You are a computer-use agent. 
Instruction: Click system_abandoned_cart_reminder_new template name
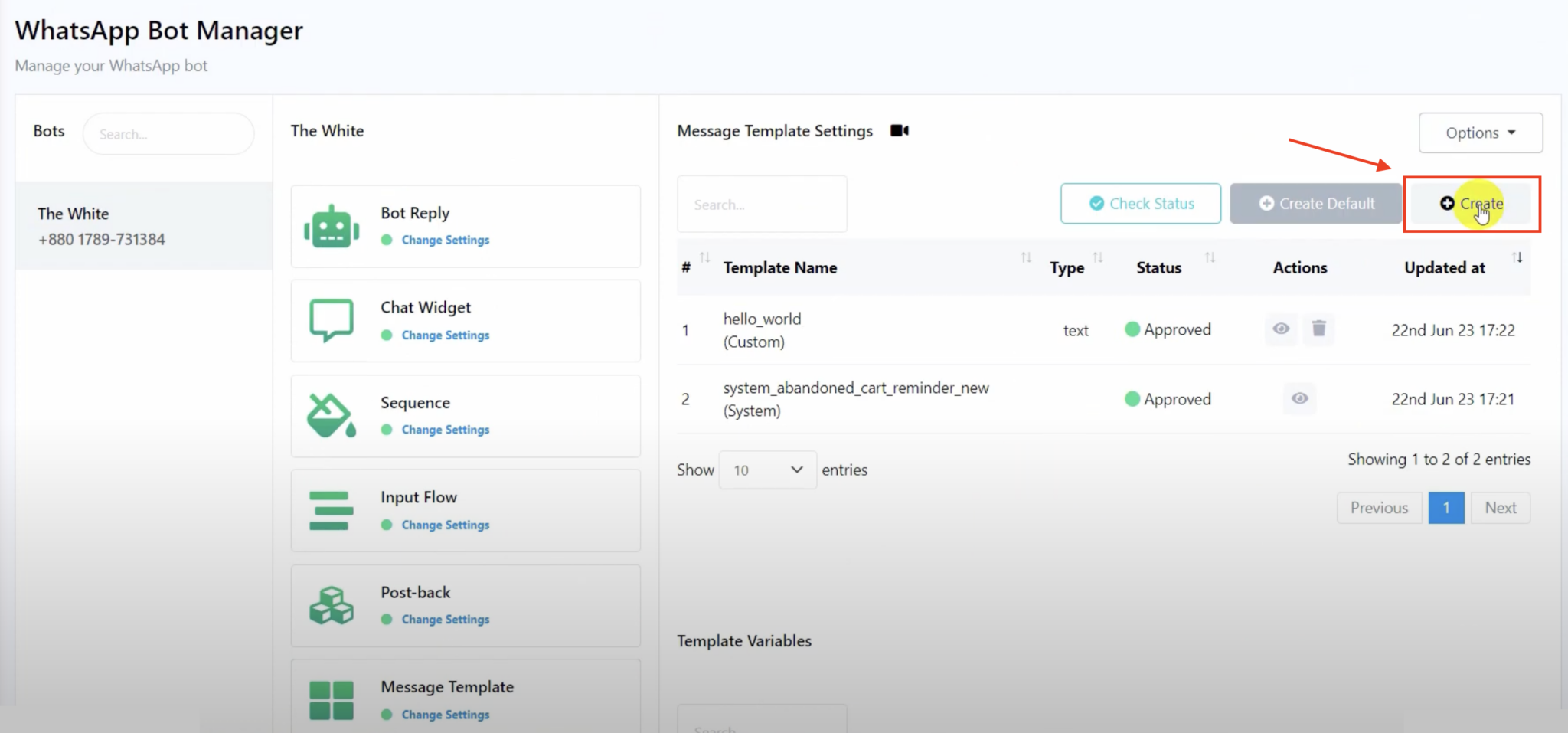(x=856, y=399)
